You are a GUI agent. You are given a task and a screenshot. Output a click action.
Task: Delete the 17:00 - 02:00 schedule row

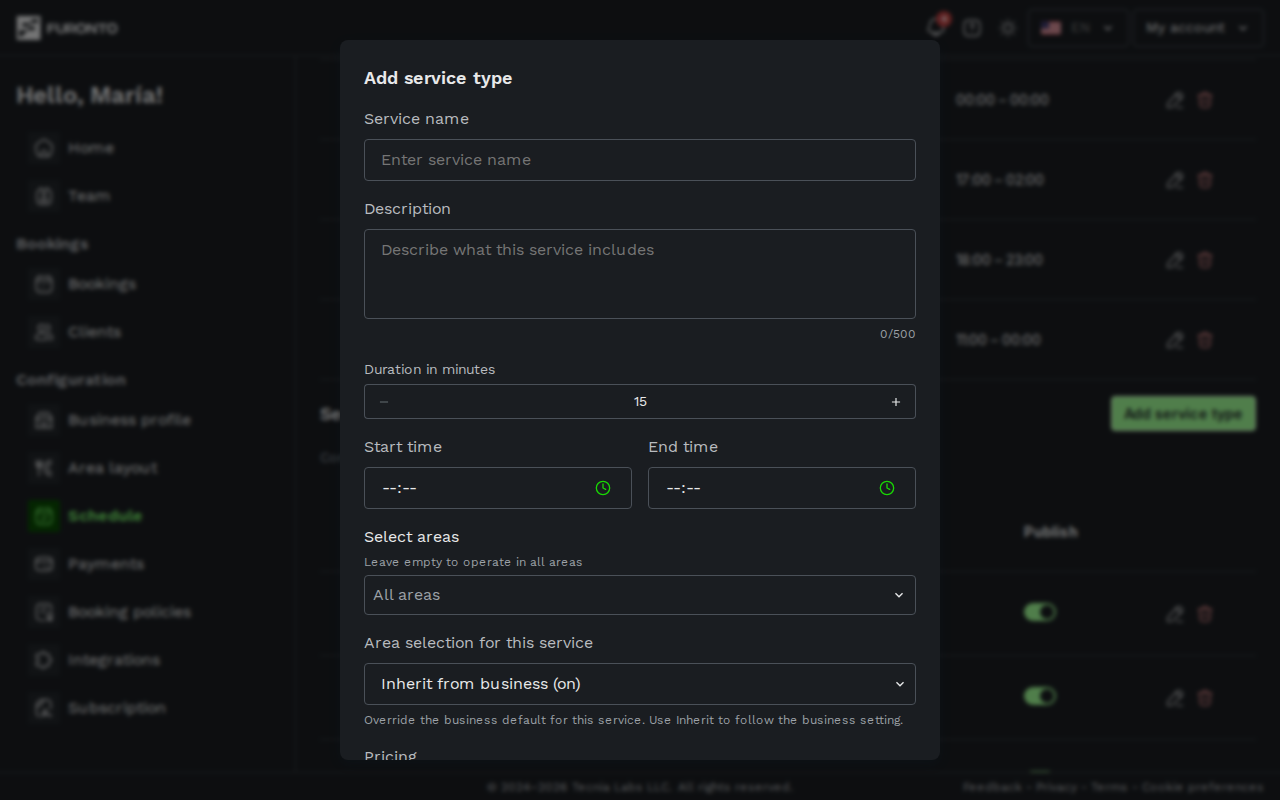(1205, 180)
